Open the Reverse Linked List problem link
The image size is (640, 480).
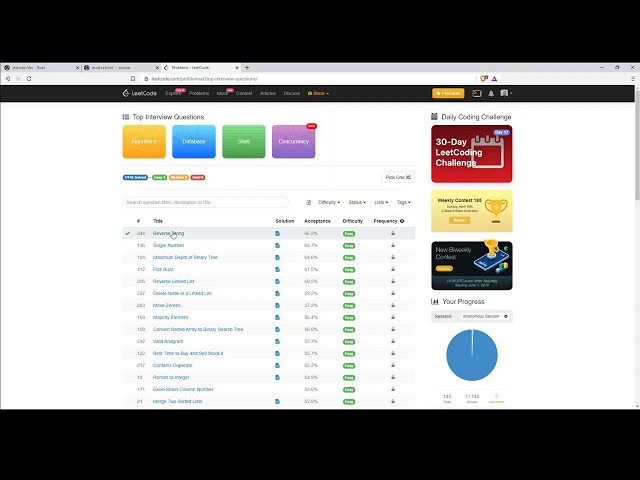(173, 281)
